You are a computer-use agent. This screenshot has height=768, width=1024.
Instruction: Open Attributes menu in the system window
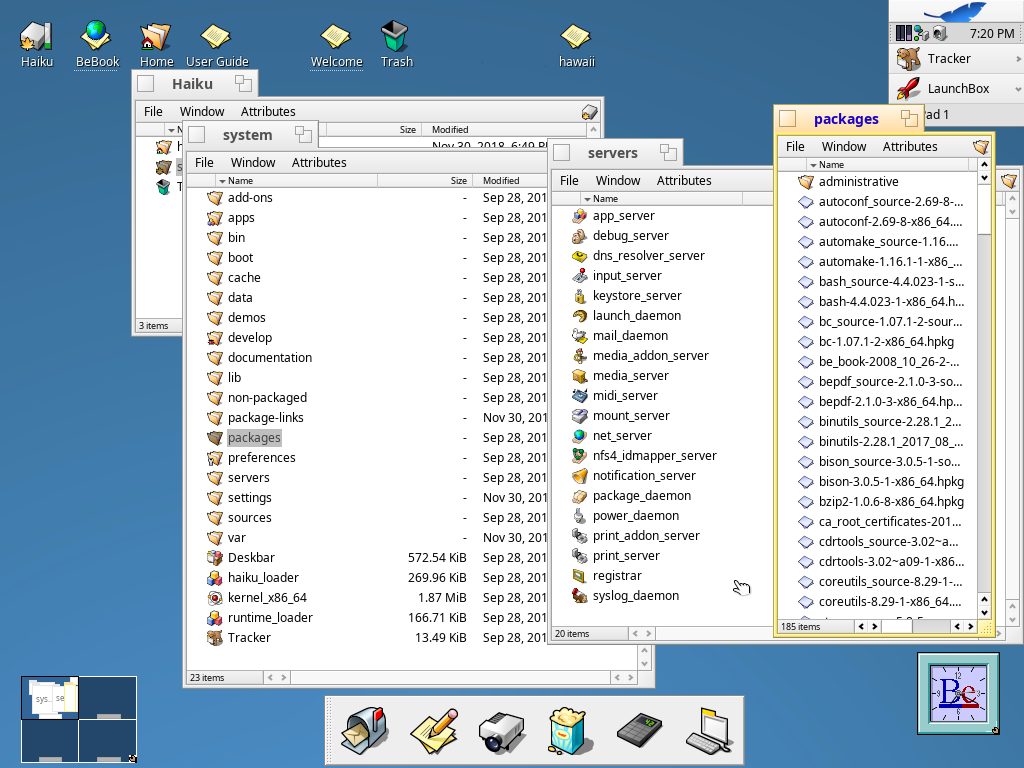pos(319,162)
